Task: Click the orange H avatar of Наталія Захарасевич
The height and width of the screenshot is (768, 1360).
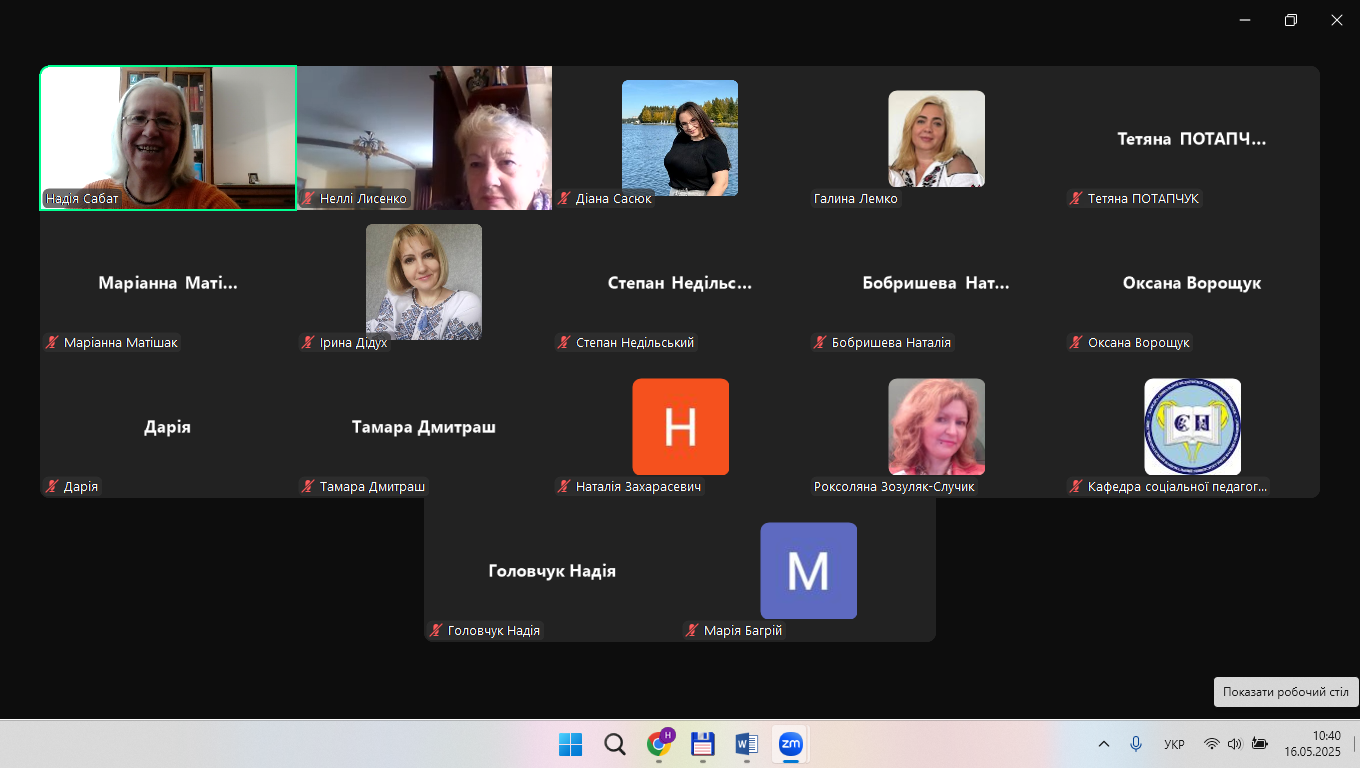Action: click(x=680, y=426)
